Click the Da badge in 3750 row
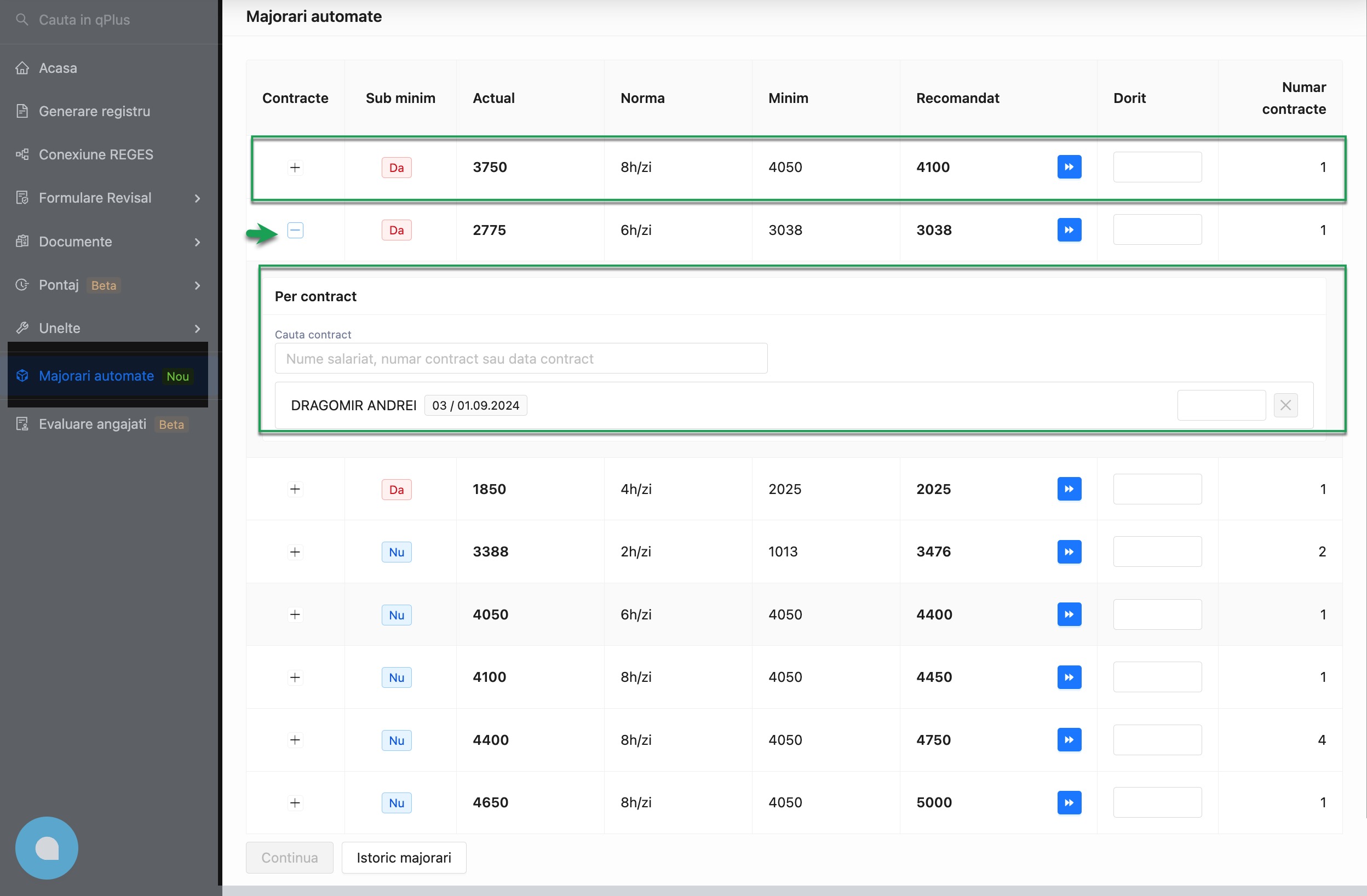The height and width of the screenshot is (896, 1367). pyautogui.click(x=397, y=168)
